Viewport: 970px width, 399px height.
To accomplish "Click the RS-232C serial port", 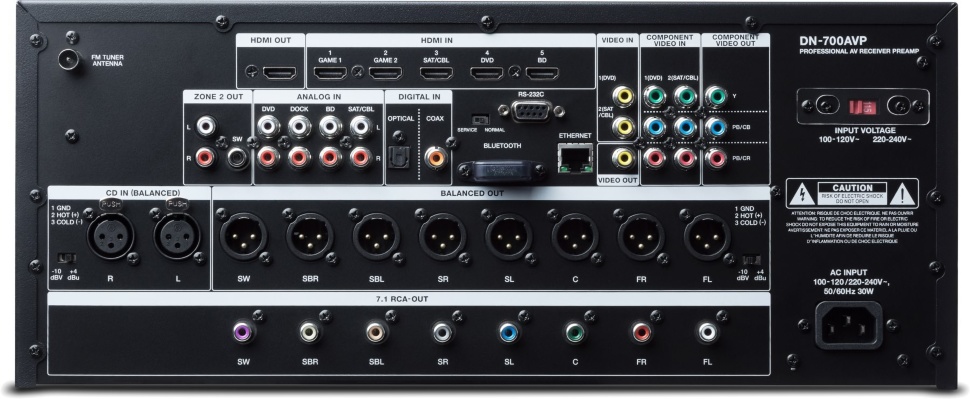I will 531,111.
